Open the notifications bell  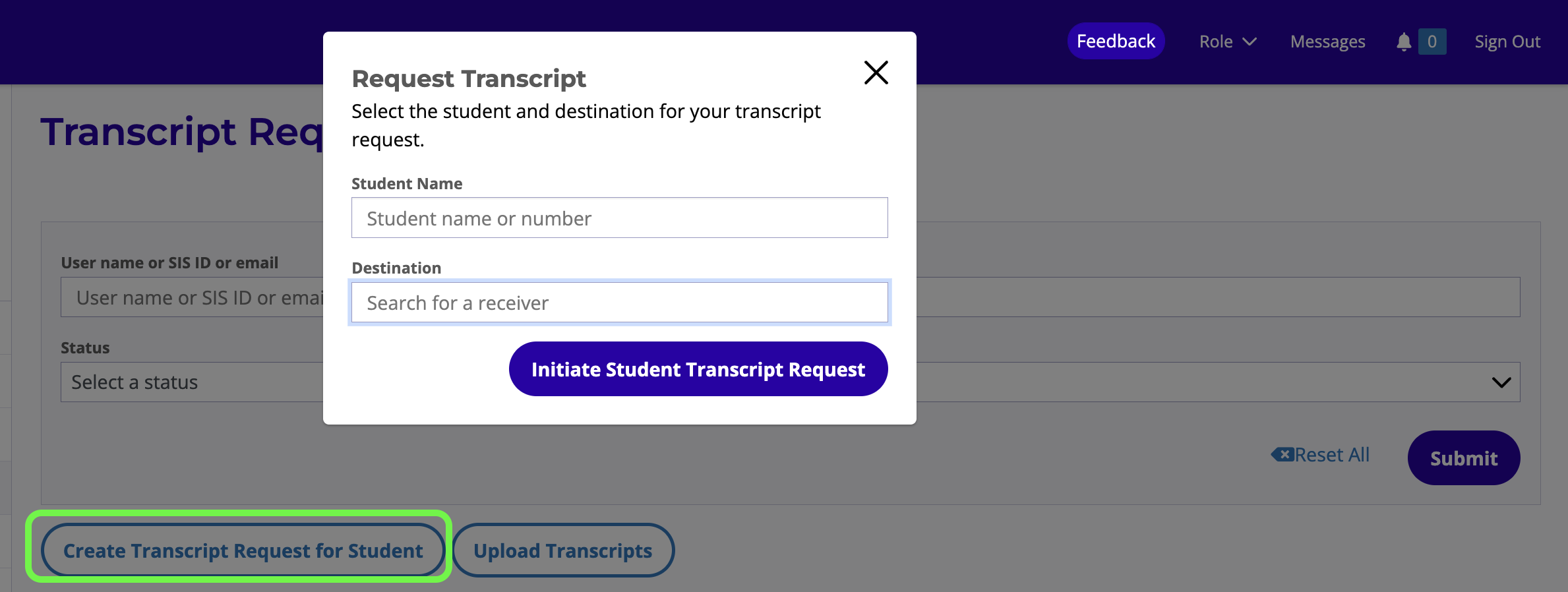click(x=1404, y=41)
